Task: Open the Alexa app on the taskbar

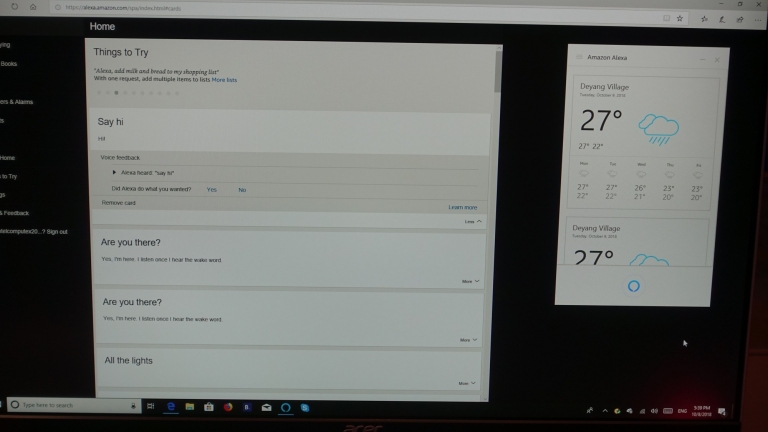Action: click(286, 408)
